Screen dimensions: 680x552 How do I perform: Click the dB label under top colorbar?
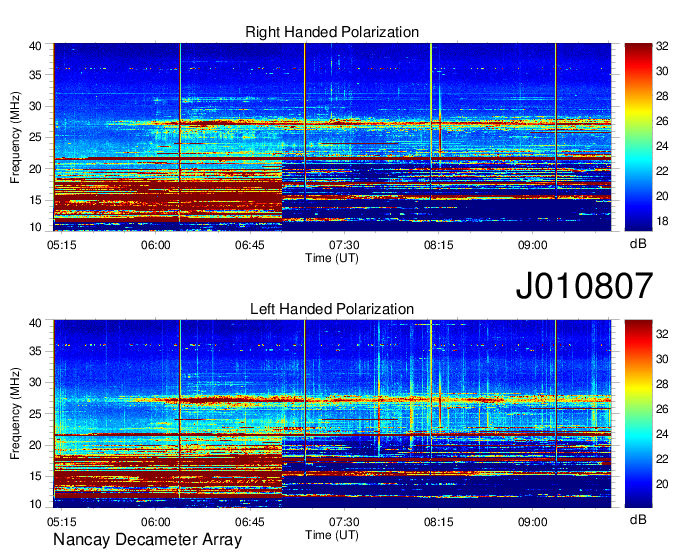coord(638,244)
